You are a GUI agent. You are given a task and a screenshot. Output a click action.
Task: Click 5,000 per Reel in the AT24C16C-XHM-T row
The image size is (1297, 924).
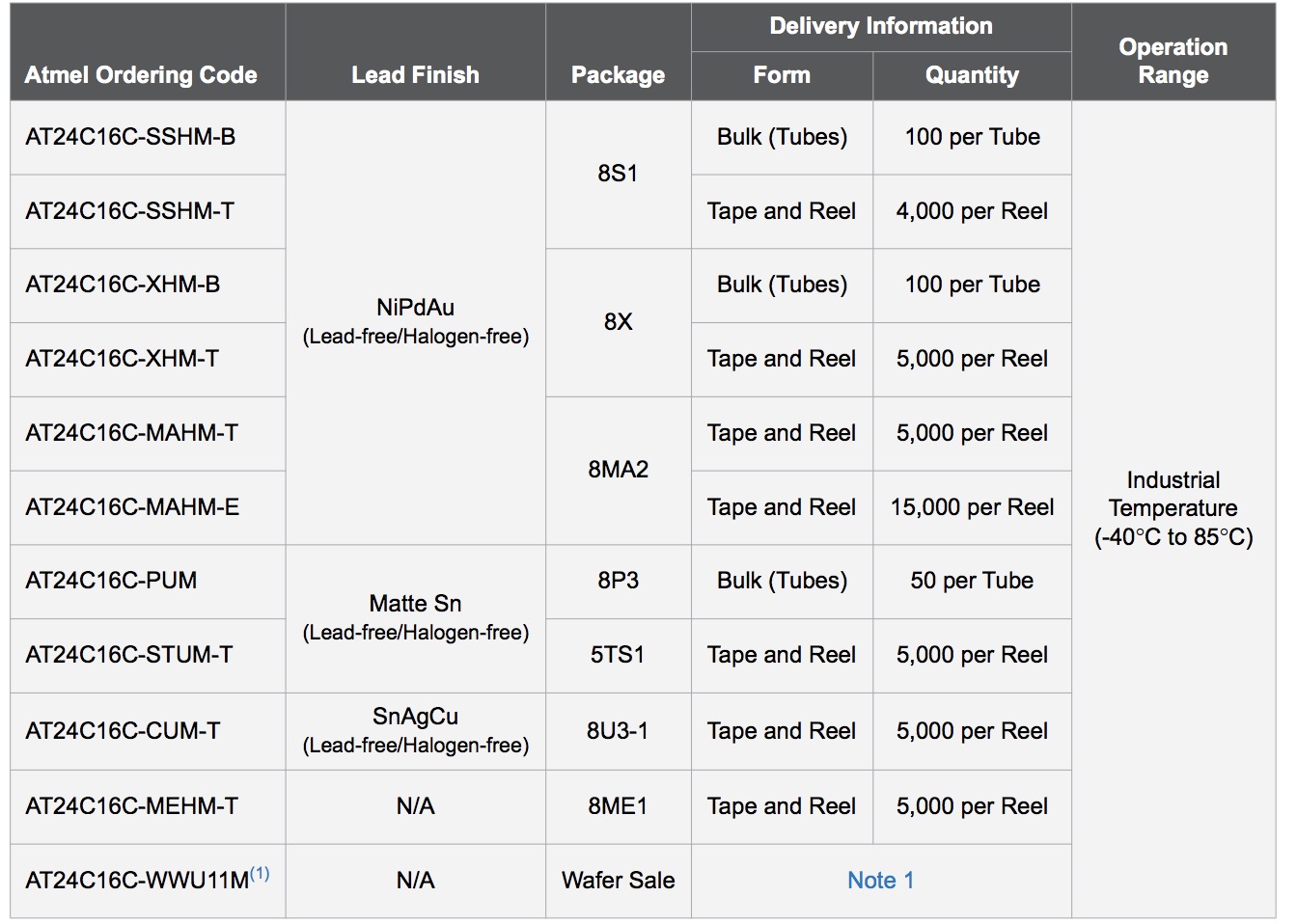pyautogui.click(x=972, y=359)
